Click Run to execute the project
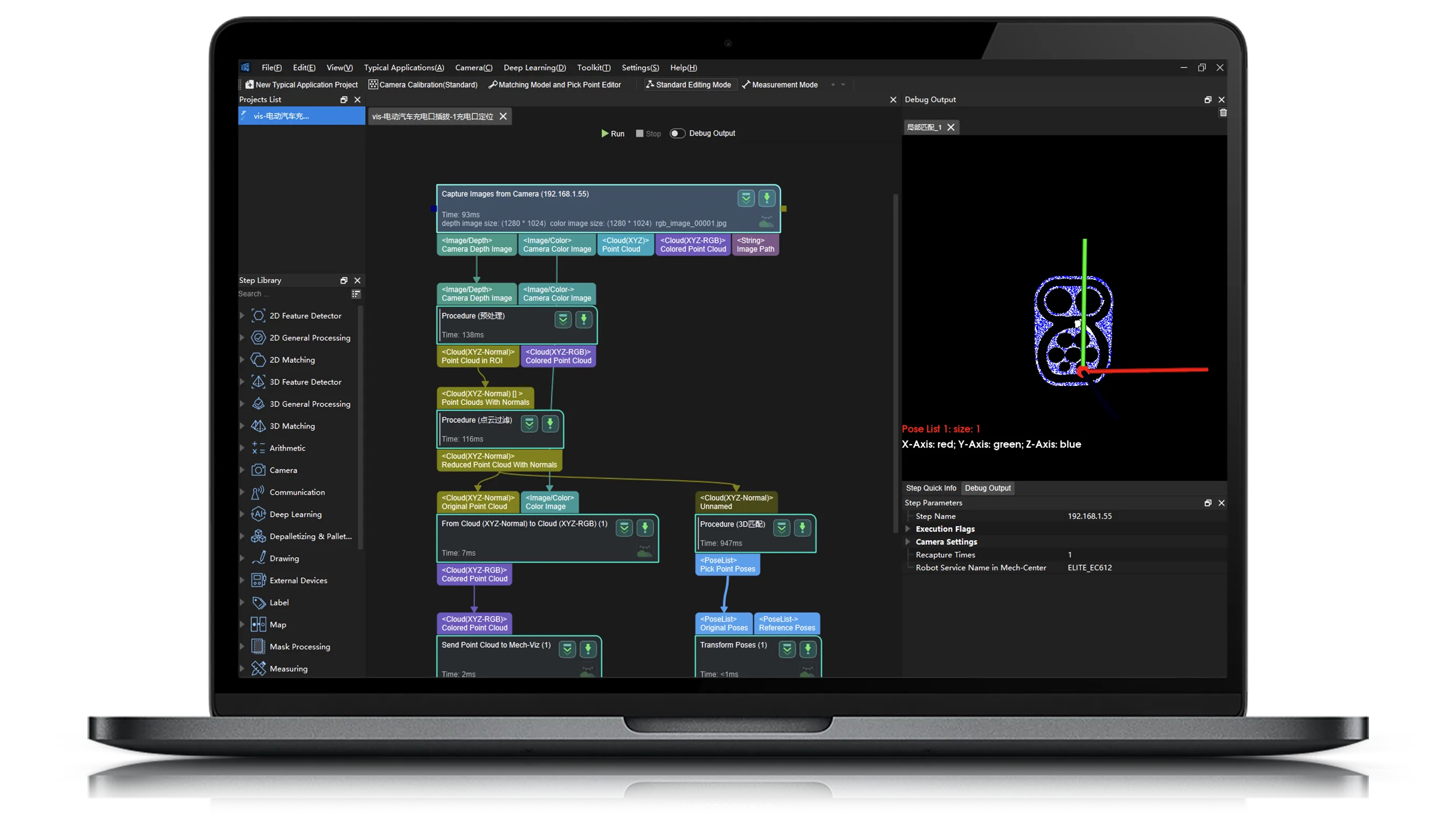 613,134
